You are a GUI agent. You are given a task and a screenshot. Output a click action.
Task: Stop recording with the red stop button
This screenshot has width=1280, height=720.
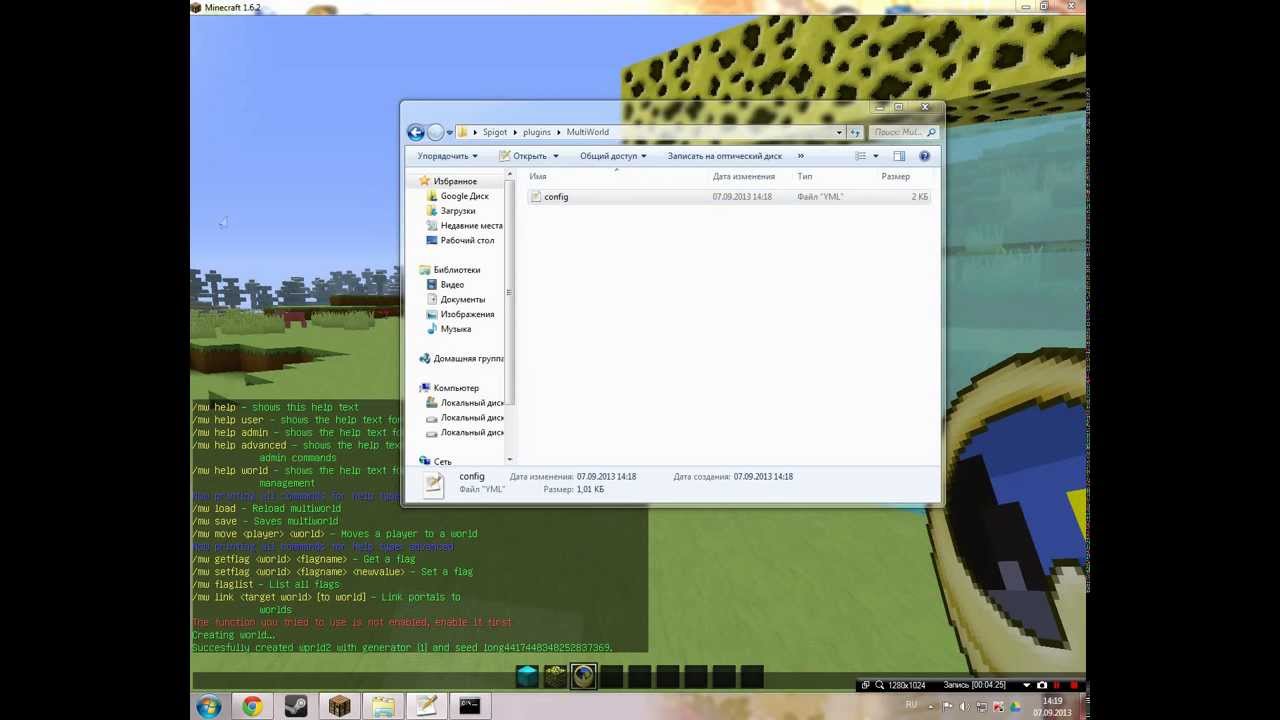click(1074, 685)
